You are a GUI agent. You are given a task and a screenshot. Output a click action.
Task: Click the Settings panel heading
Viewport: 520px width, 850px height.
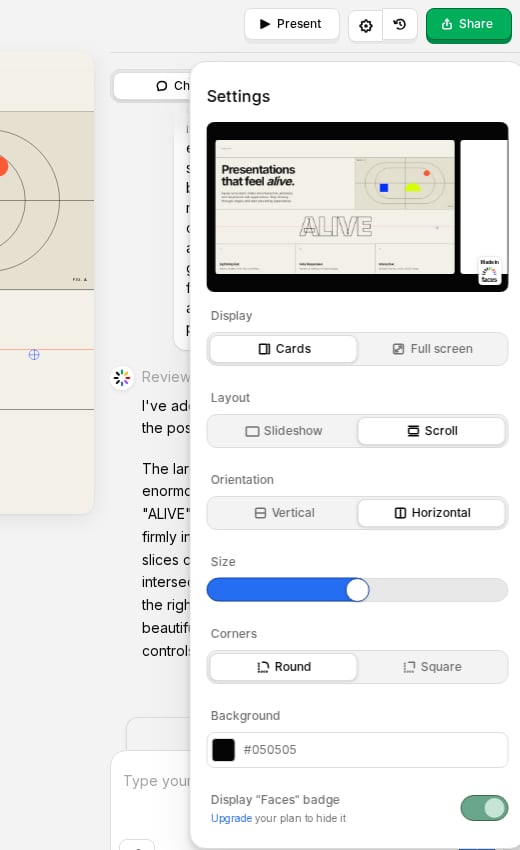pos(239,96)
